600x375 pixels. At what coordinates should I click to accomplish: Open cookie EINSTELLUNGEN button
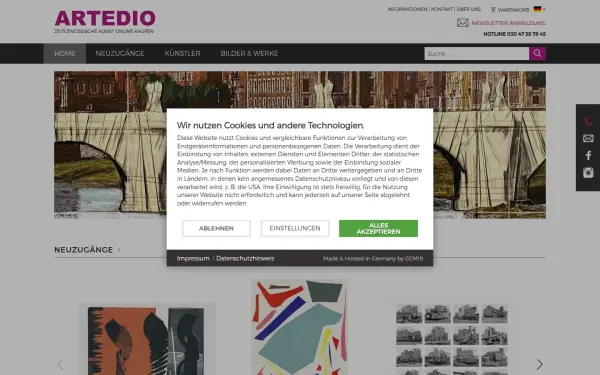click(x=295, y=228)
